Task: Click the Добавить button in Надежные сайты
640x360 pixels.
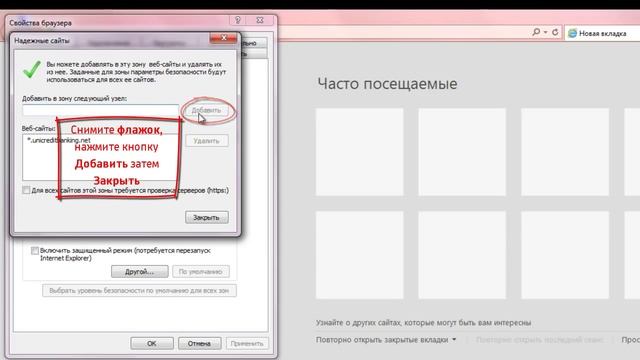Action: point(207,110)
